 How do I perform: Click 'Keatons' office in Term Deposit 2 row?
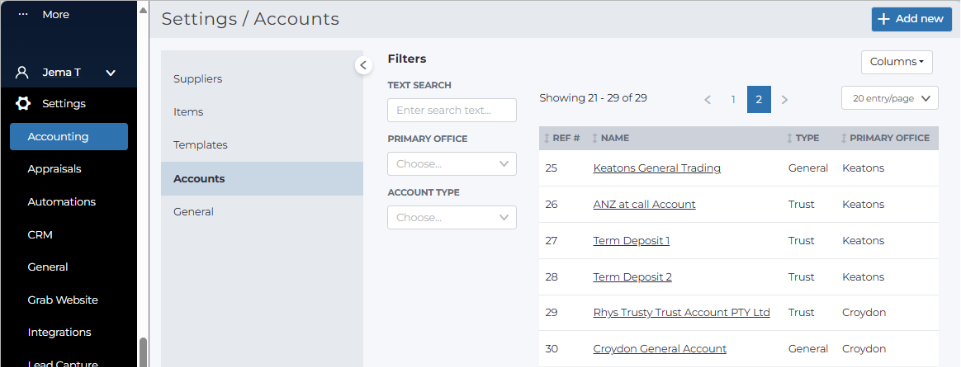coord(863,277)
